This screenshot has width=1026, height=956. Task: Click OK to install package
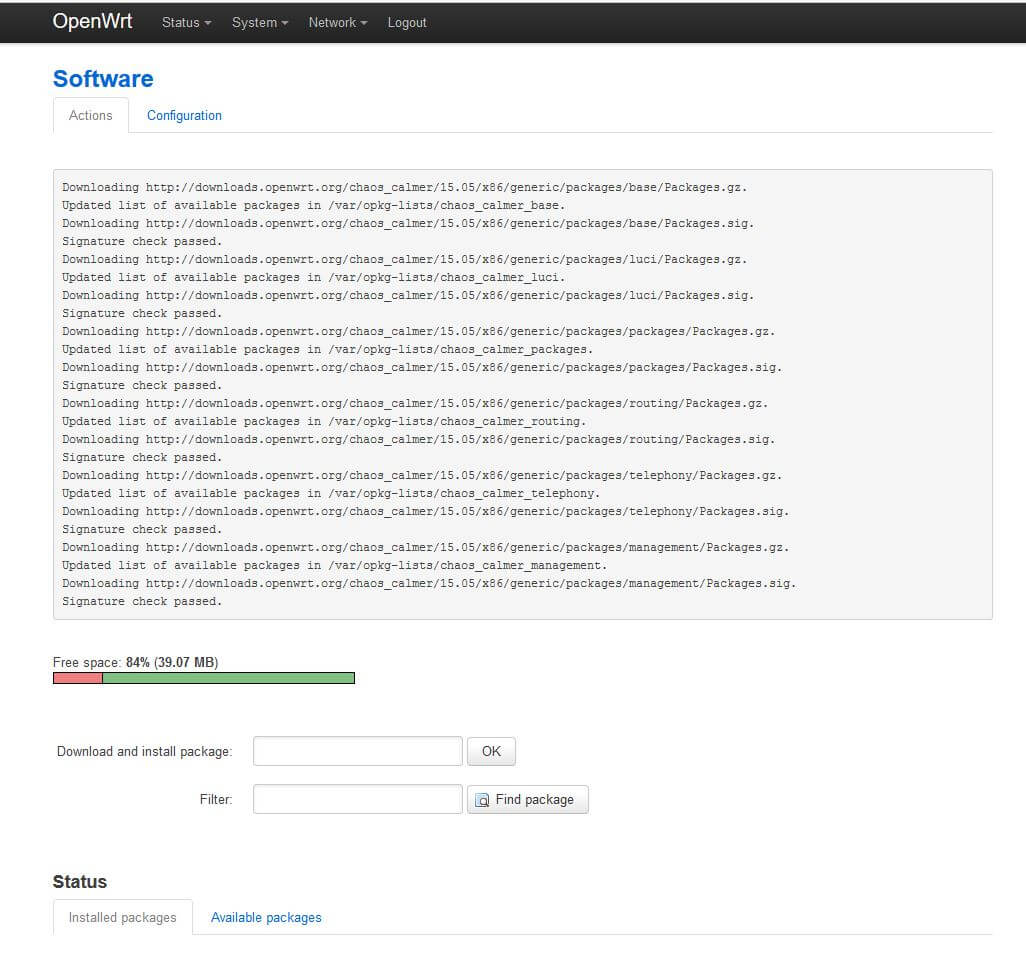pos(491,751)
